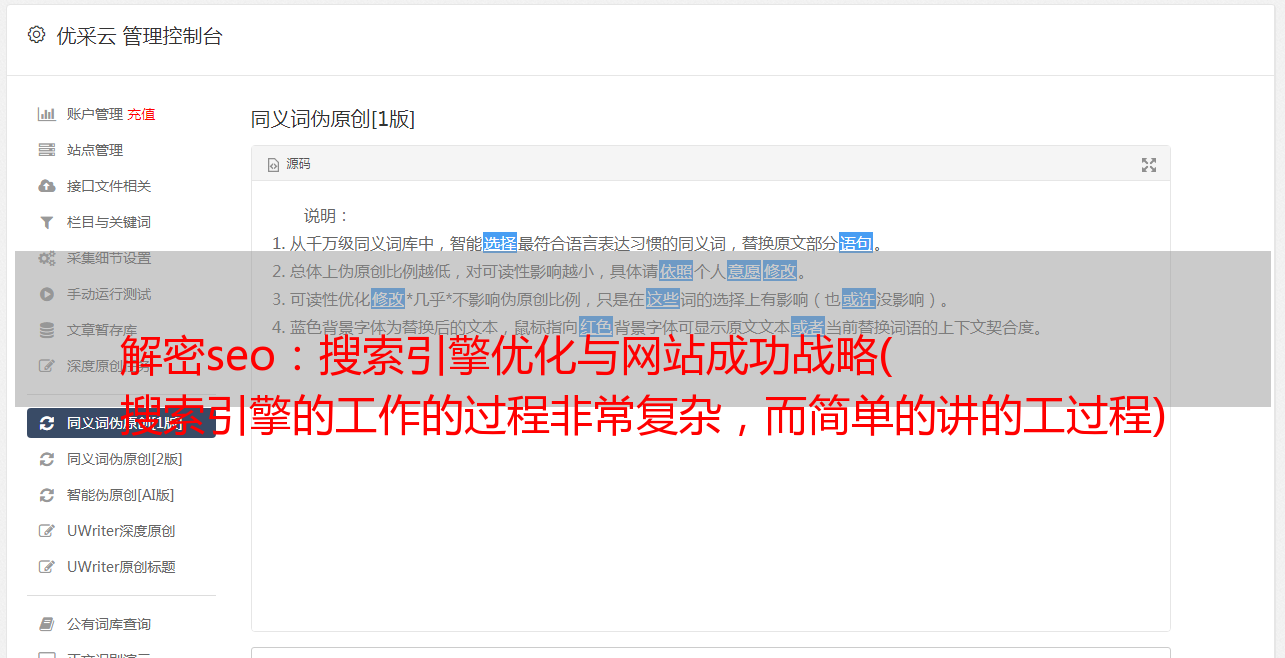1285x658 pixels.
Task: Toggle the fullscreen expand icon in editor
Action: 1149,165
